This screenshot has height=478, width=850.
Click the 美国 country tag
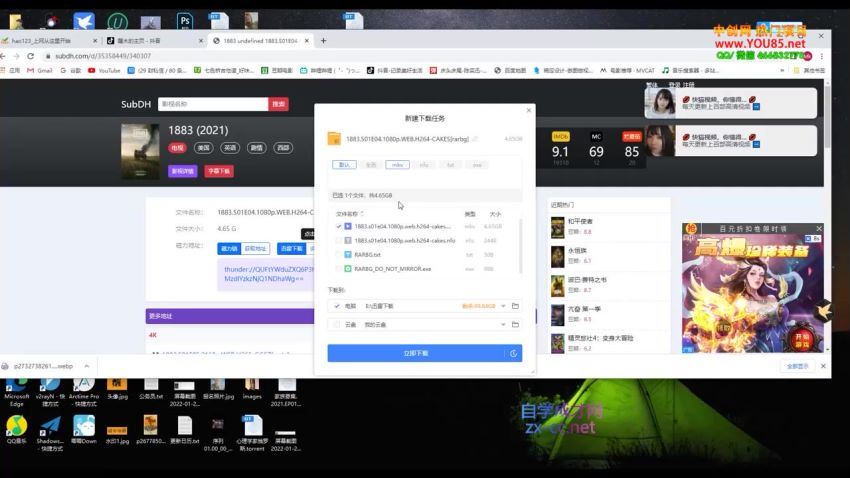(204, 147)
